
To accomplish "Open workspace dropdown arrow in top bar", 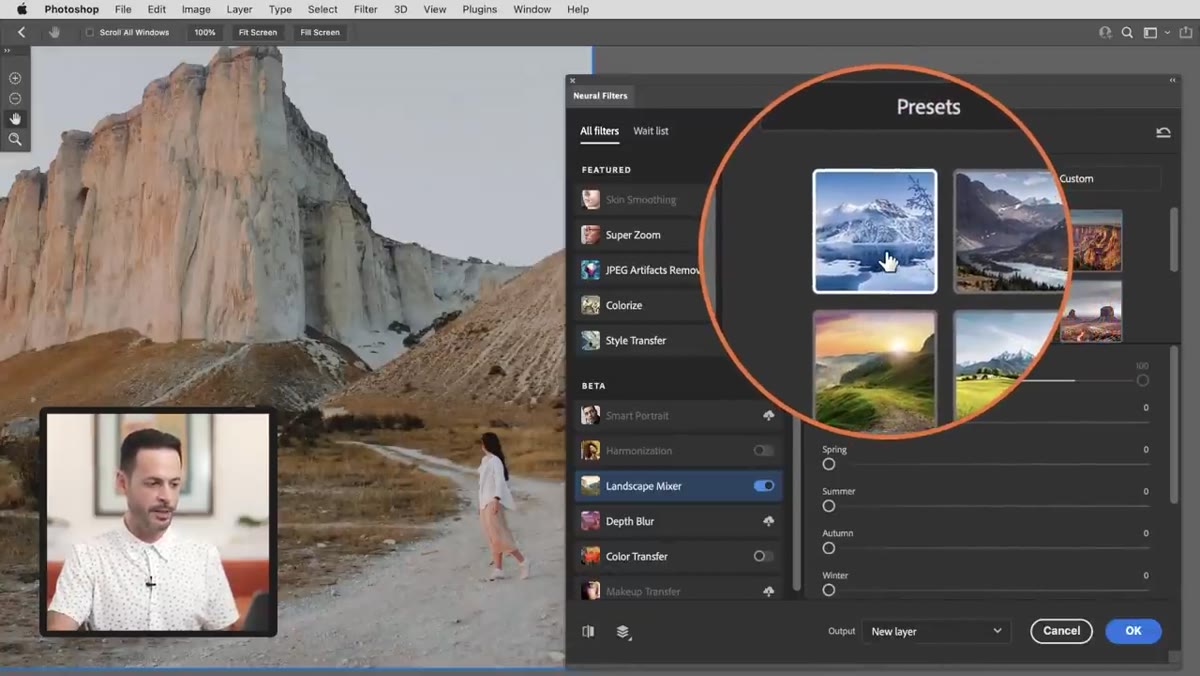I will (x=1167, y=33).
